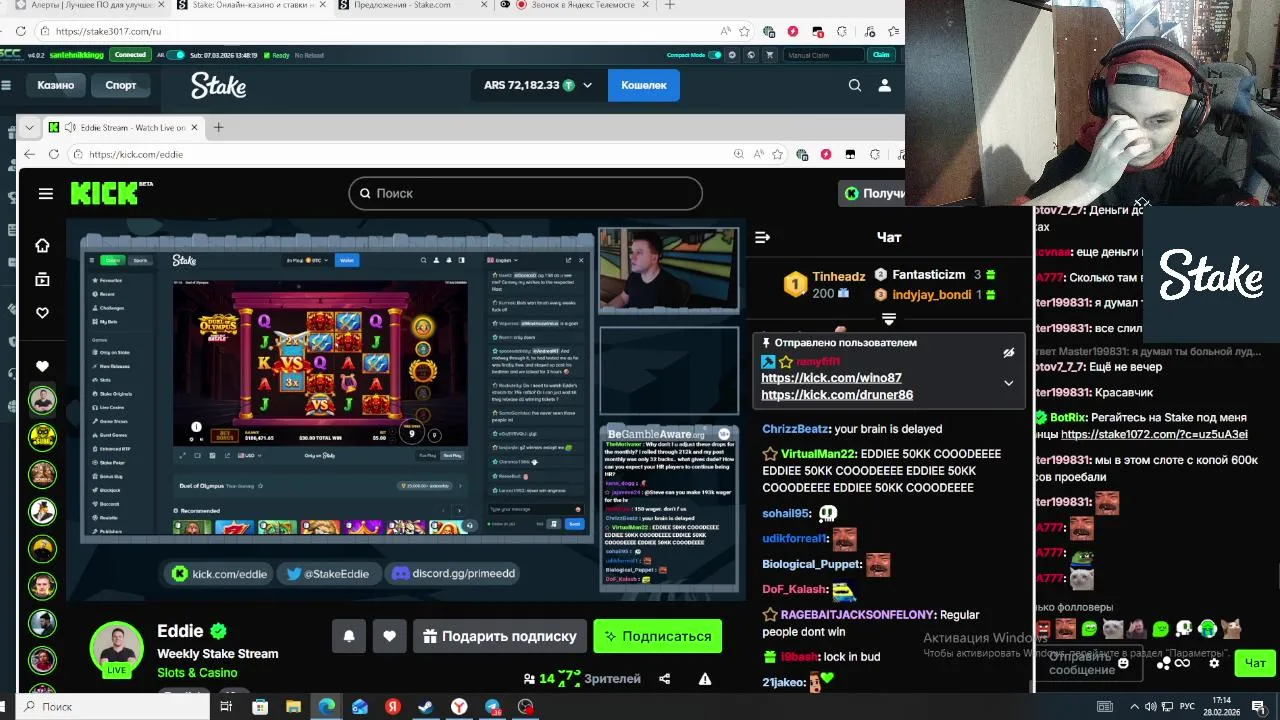The width and height of the screenshot is (1280, 720).
Task: Open File Explorer from the taskbar
Action: coord(293,707)
